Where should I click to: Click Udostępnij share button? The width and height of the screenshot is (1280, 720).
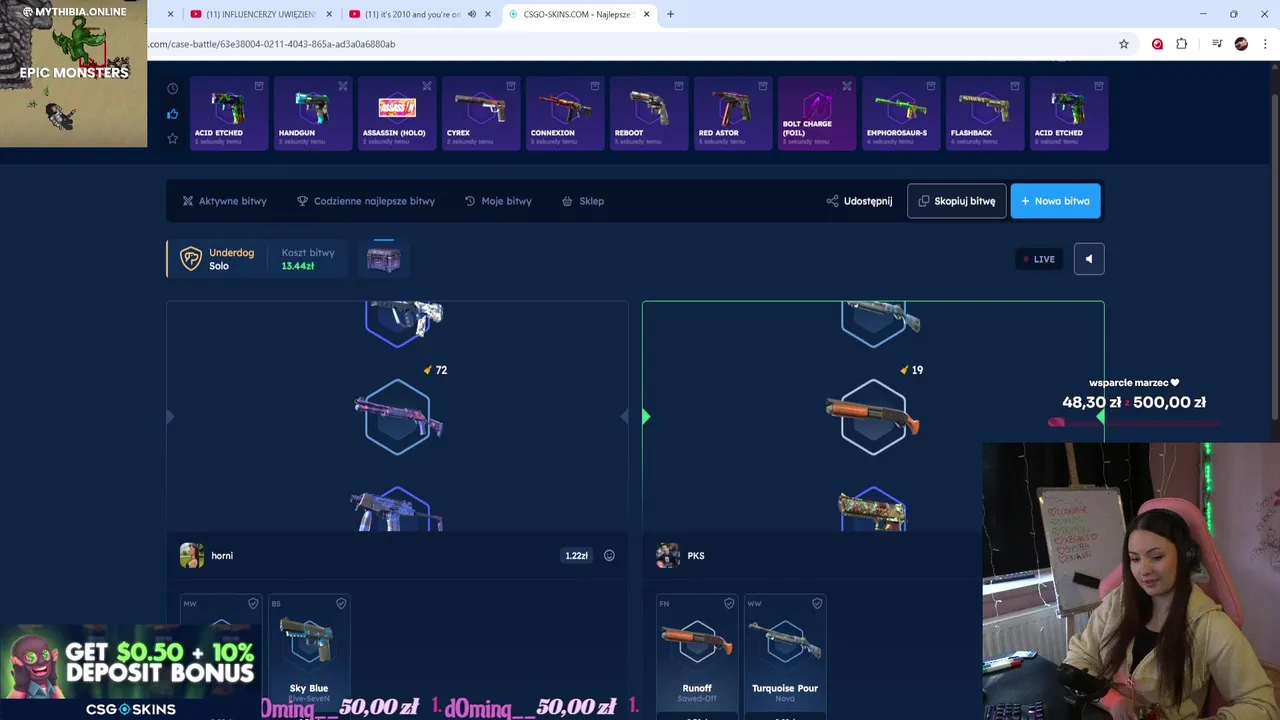pos(859,201)
